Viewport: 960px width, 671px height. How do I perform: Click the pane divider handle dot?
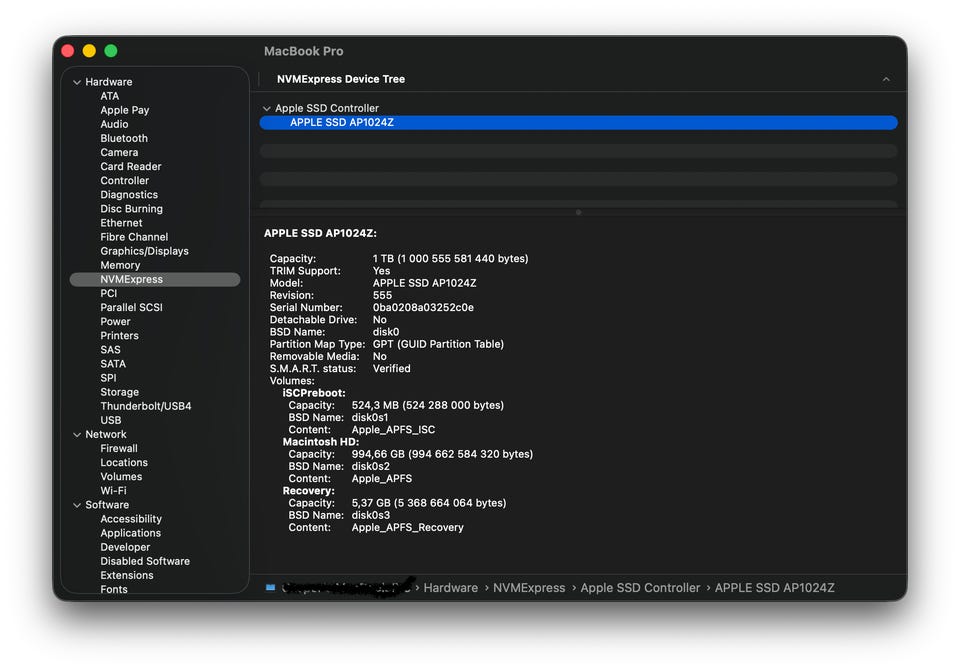(x=578, y=212)
